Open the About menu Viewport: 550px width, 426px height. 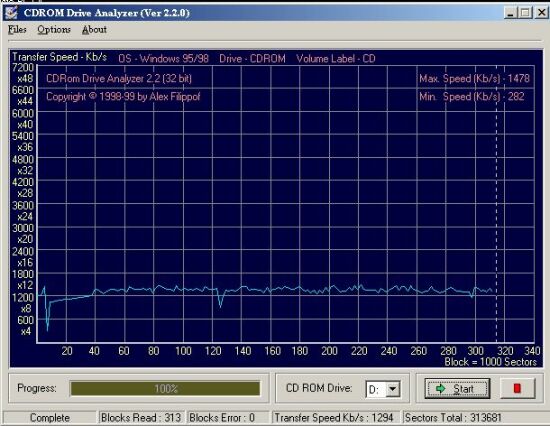click(94, 29)
